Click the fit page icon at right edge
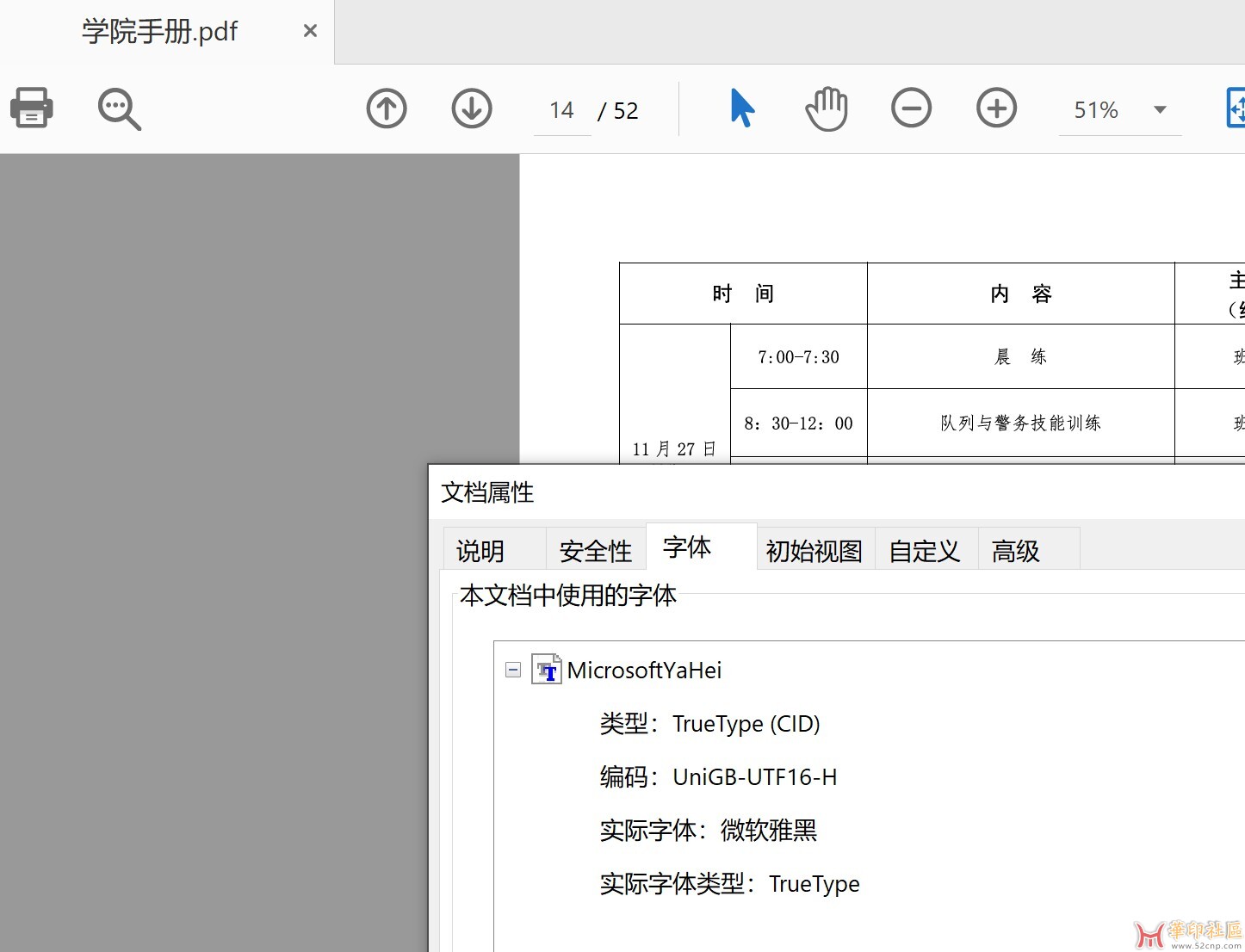The width and height of the screenshot is (1245, 952). 1236,108
